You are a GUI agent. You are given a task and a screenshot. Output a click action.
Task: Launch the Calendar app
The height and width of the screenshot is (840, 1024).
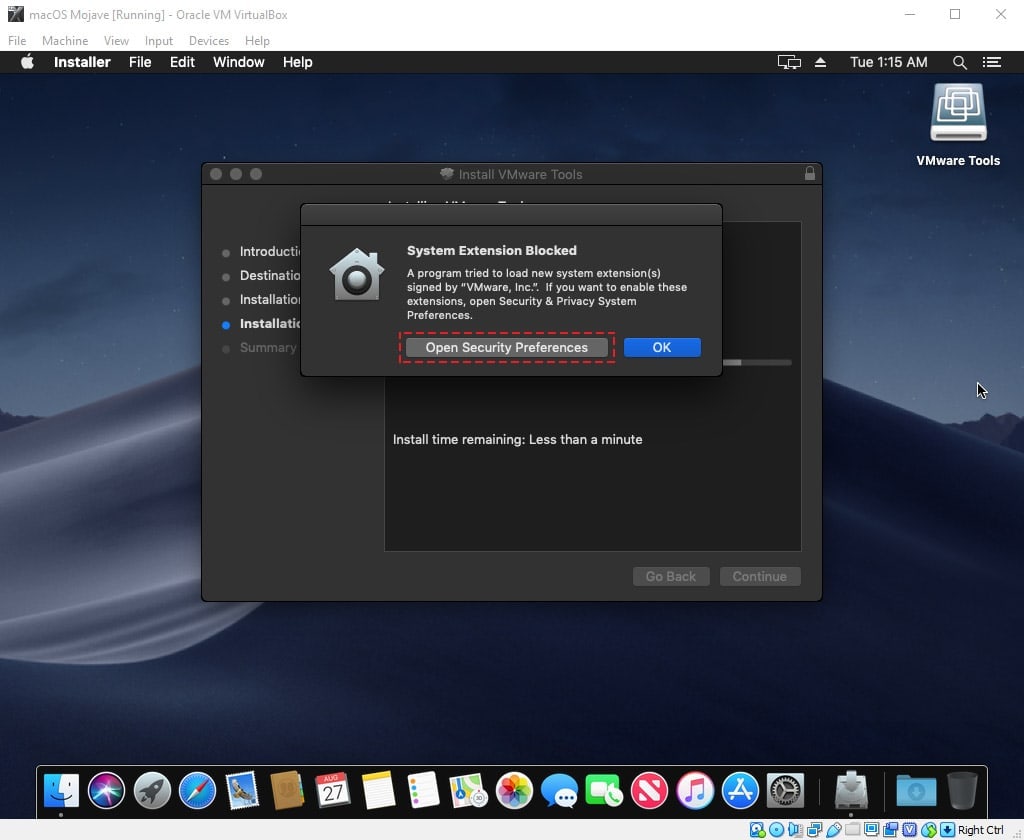[x=332, y=790]
